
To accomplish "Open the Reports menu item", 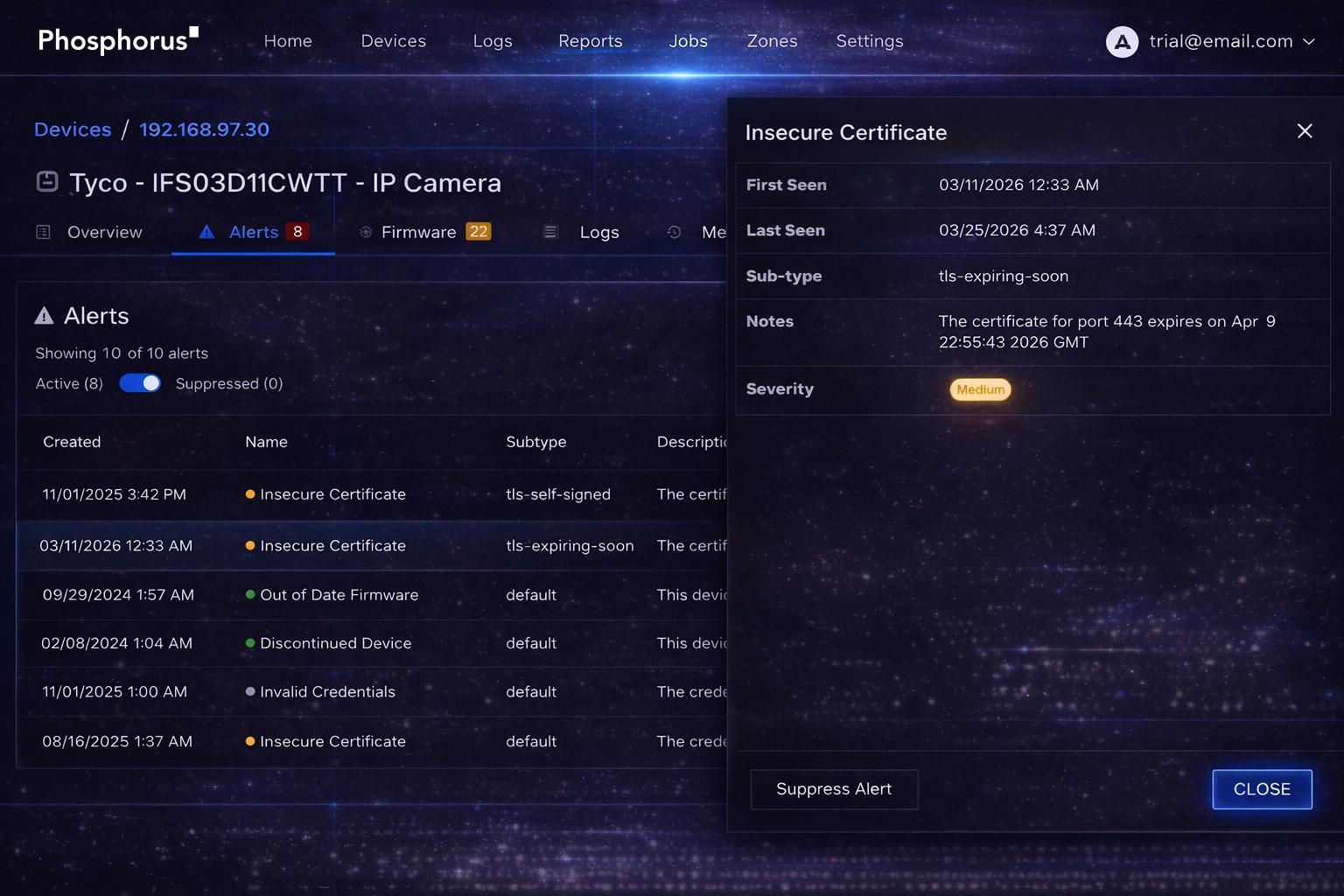I will point(591,41).
